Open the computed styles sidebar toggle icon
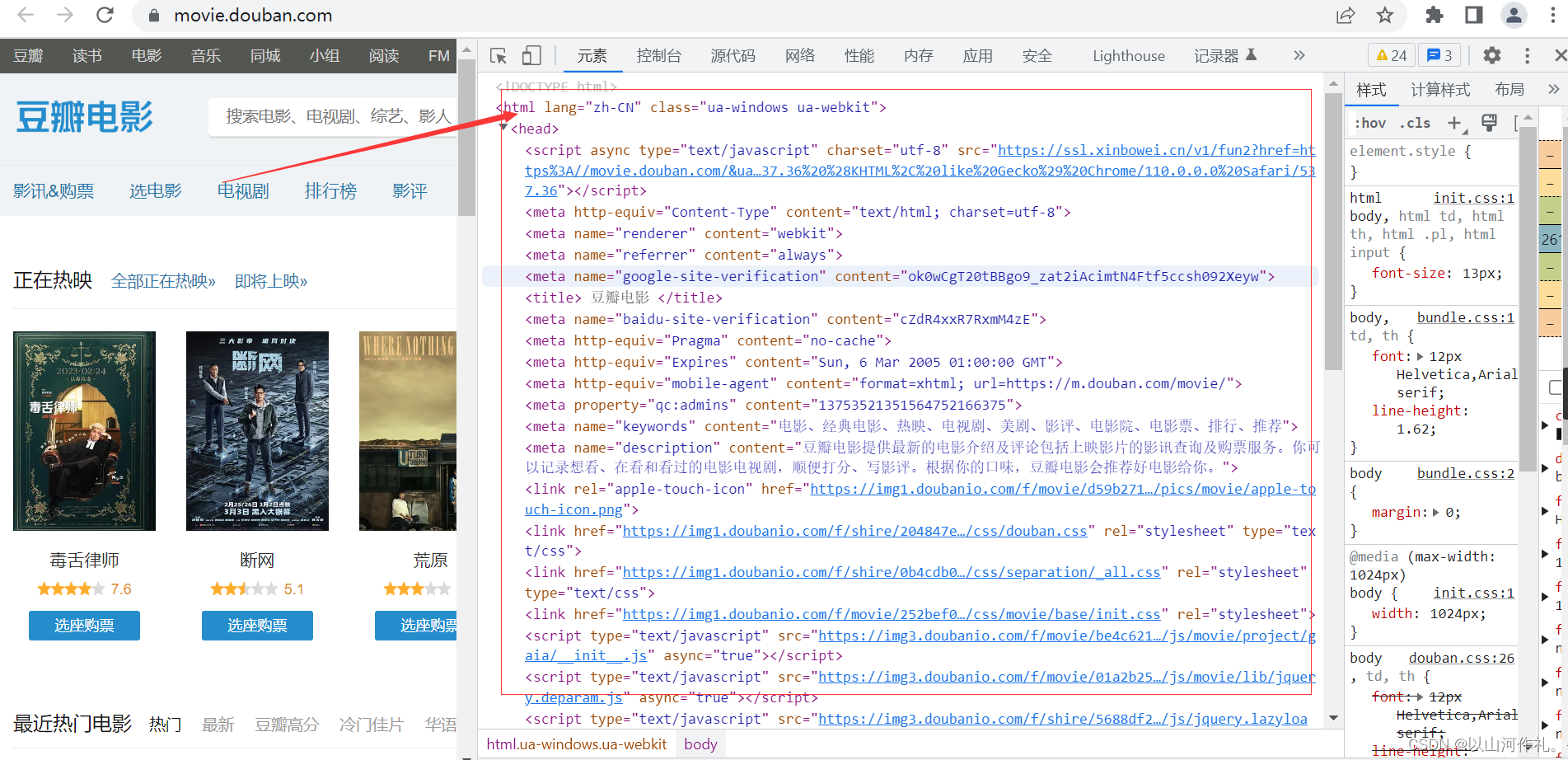 click(x=1489, y=123)
